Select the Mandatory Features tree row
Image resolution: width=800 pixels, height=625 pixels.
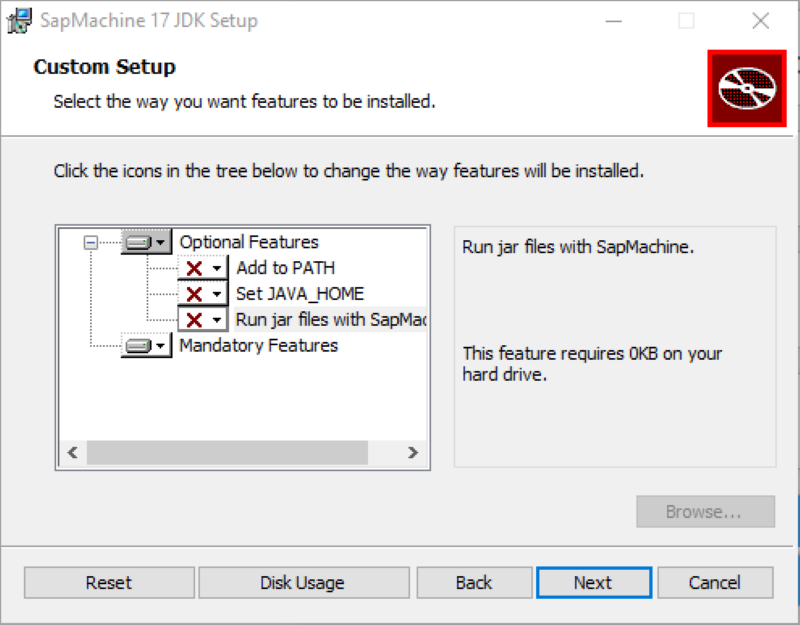pos(258,346)
